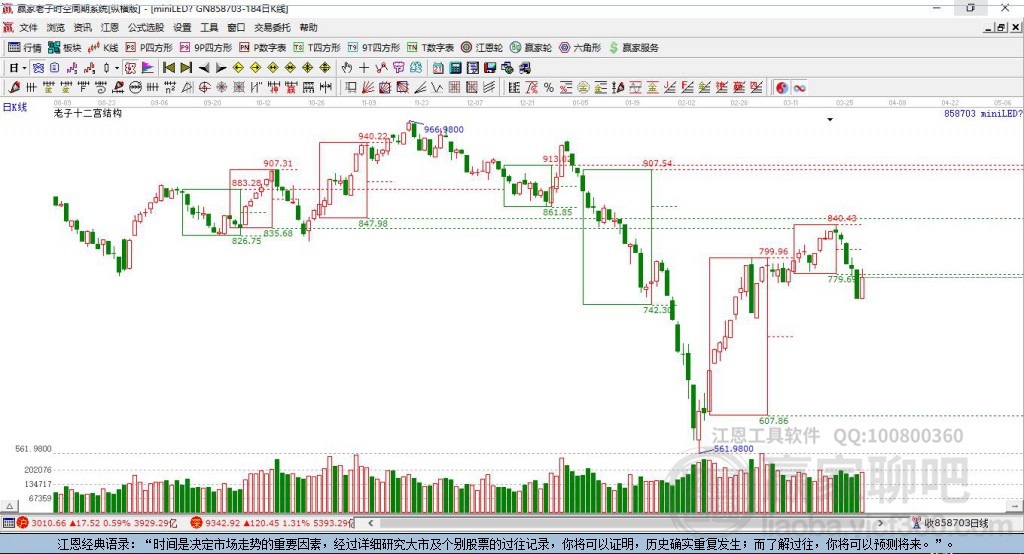
Task: Toggle the blue grid chart icon
Action: 39,68
